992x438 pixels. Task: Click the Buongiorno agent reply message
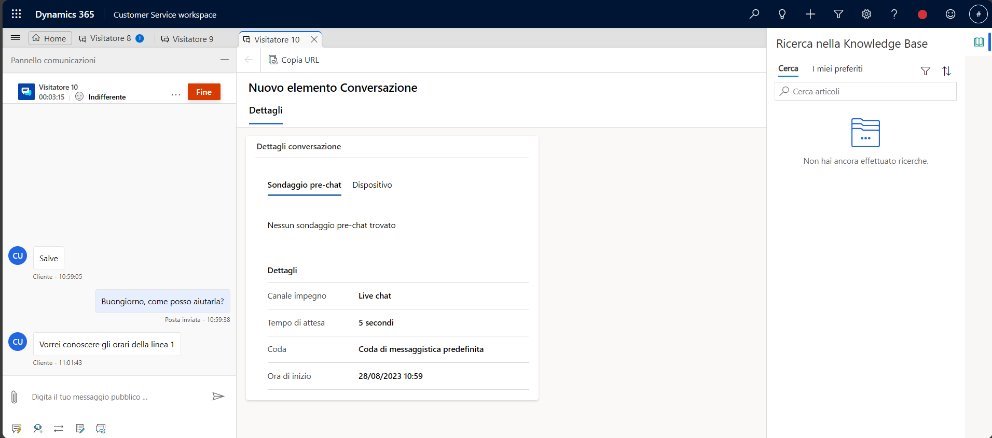[x=162, y=301]
